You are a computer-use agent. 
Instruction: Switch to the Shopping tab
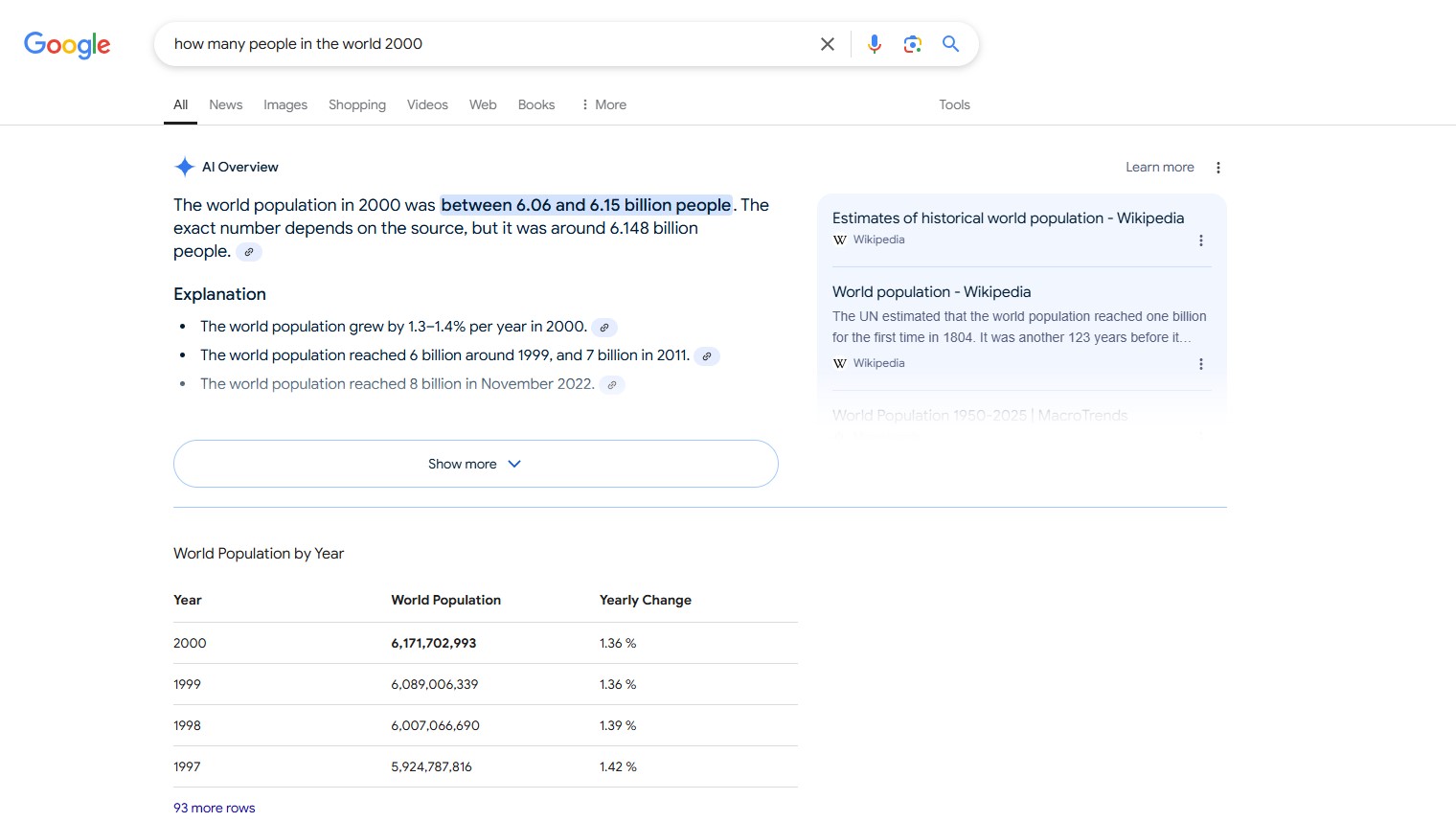(357, 104)
